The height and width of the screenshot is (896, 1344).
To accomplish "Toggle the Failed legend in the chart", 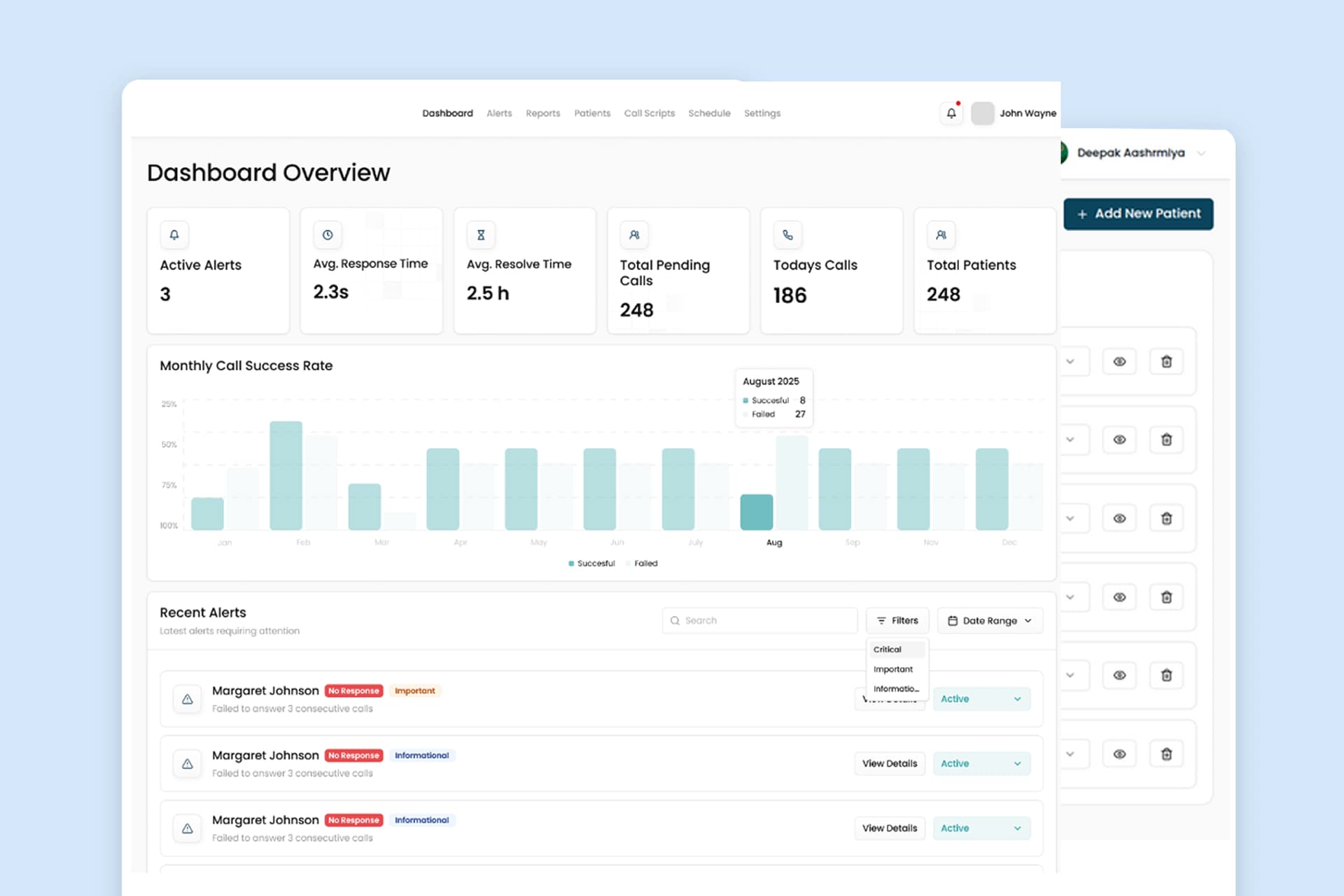I will [x=642, y=563].
